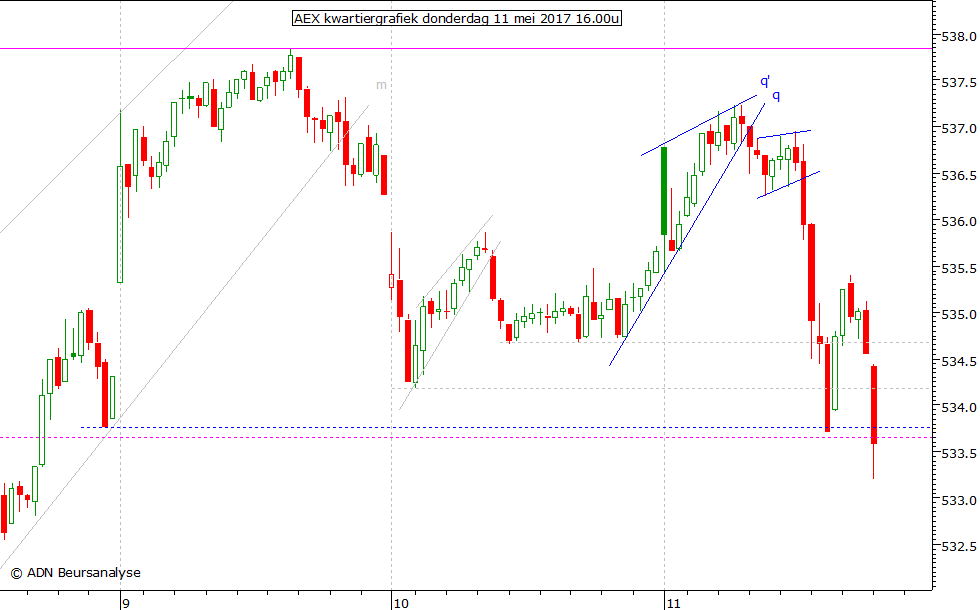Select the 536.5 price axis label
This screenshot has height=610, width=980.
point(959,176)
